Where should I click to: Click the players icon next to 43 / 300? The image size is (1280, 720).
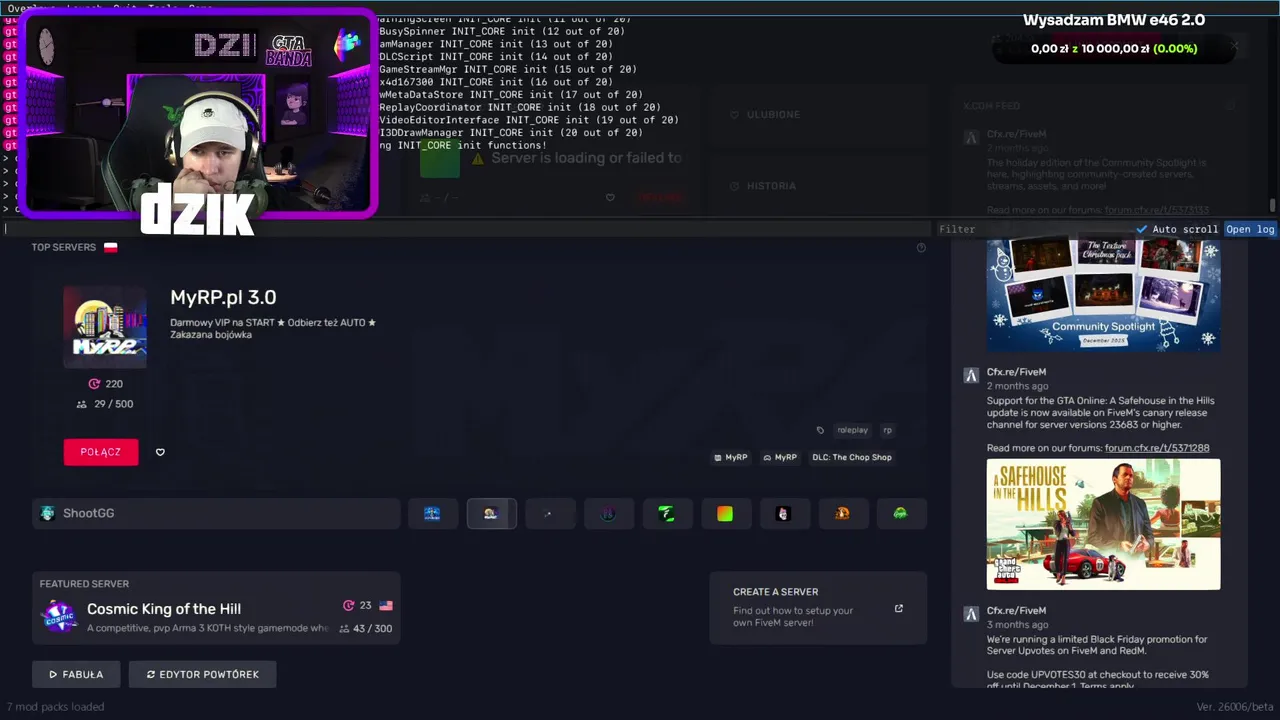[x=344, y=628]
